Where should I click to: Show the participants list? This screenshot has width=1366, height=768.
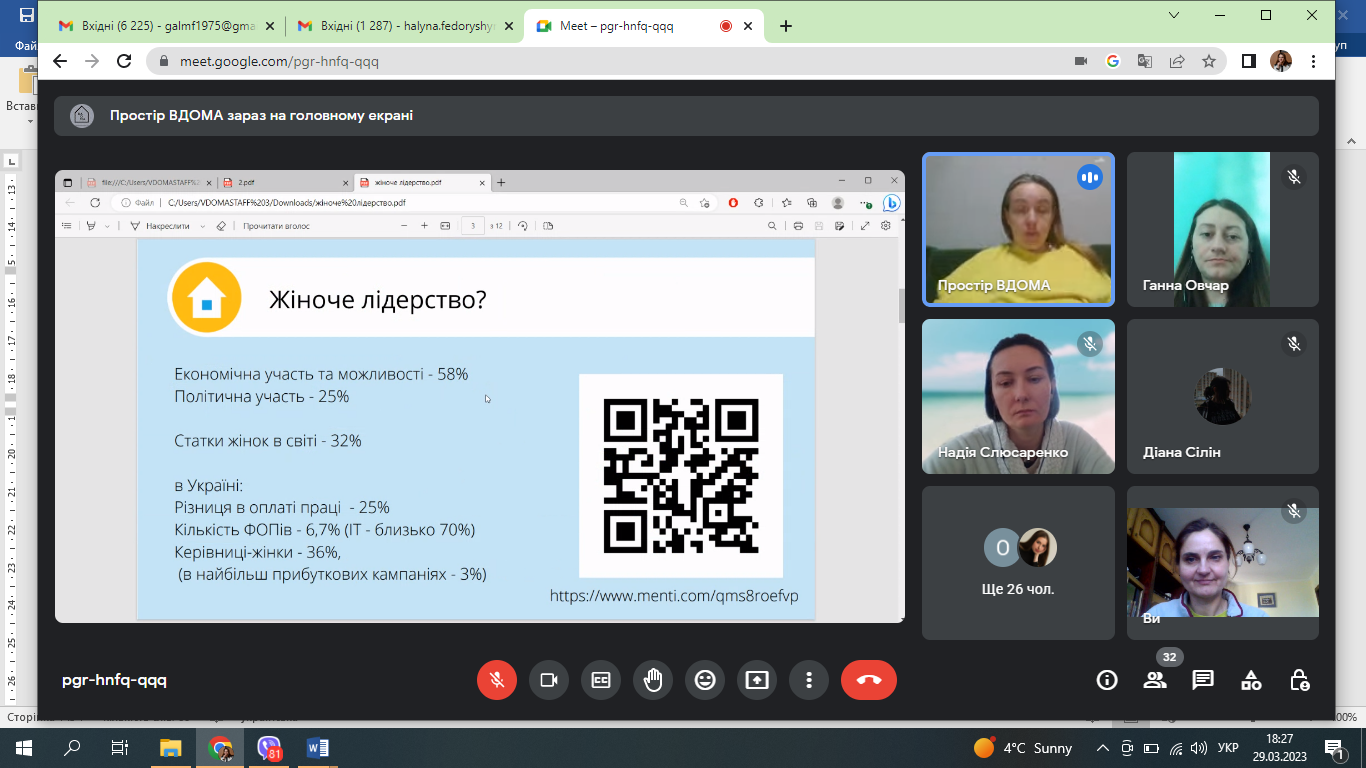(x=1155, y=680)
